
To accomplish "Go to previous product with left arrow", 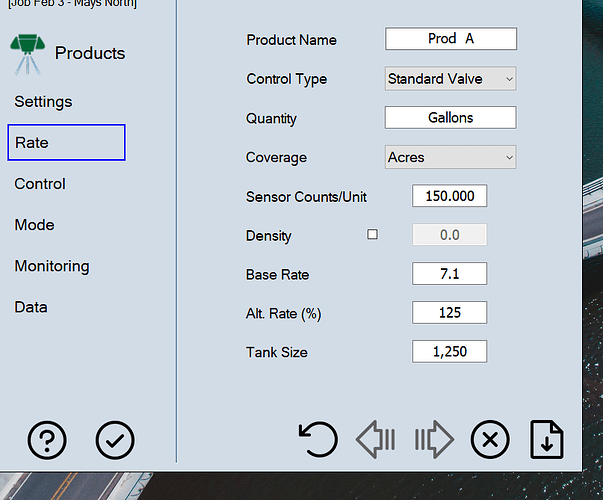I will 376,439.
